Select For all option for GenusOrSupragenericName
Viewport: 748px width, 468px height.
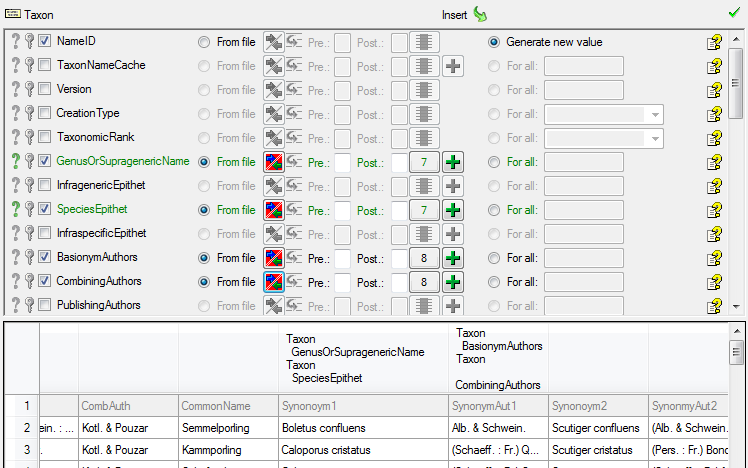click(x=494, y=162)
